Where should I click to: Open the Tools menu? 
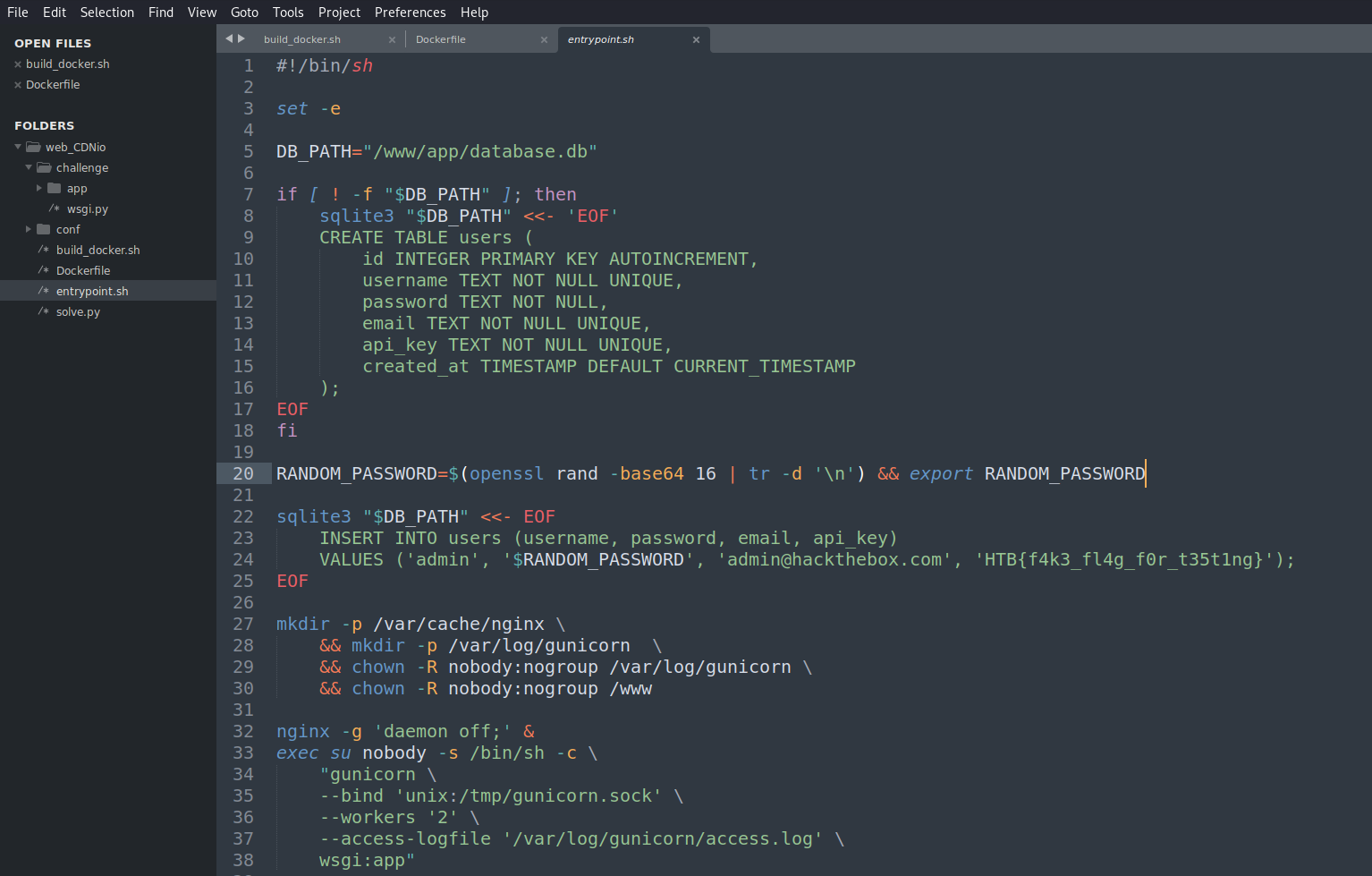click(288, 13)
